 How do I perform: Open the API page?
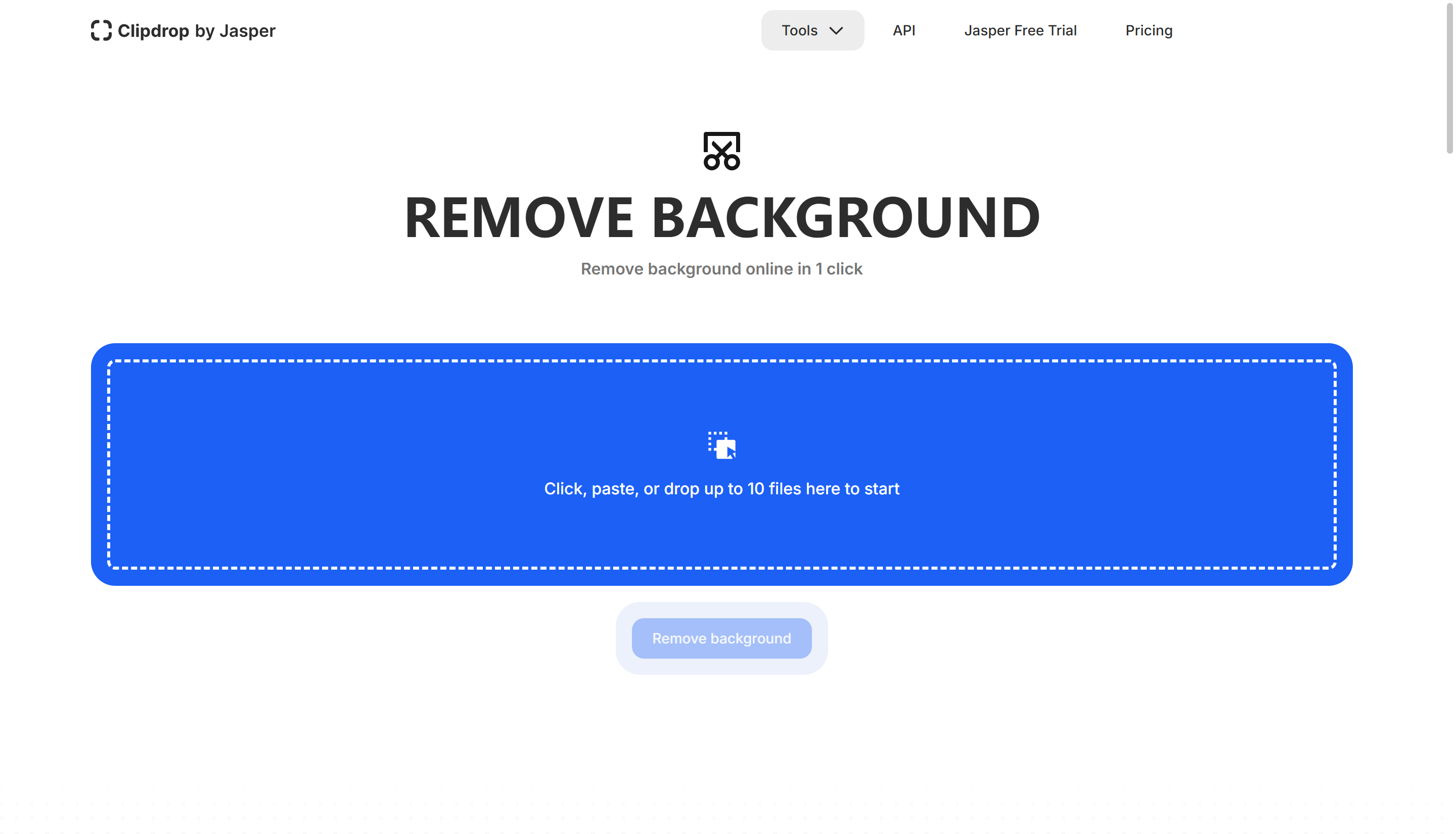click(903, 30)
